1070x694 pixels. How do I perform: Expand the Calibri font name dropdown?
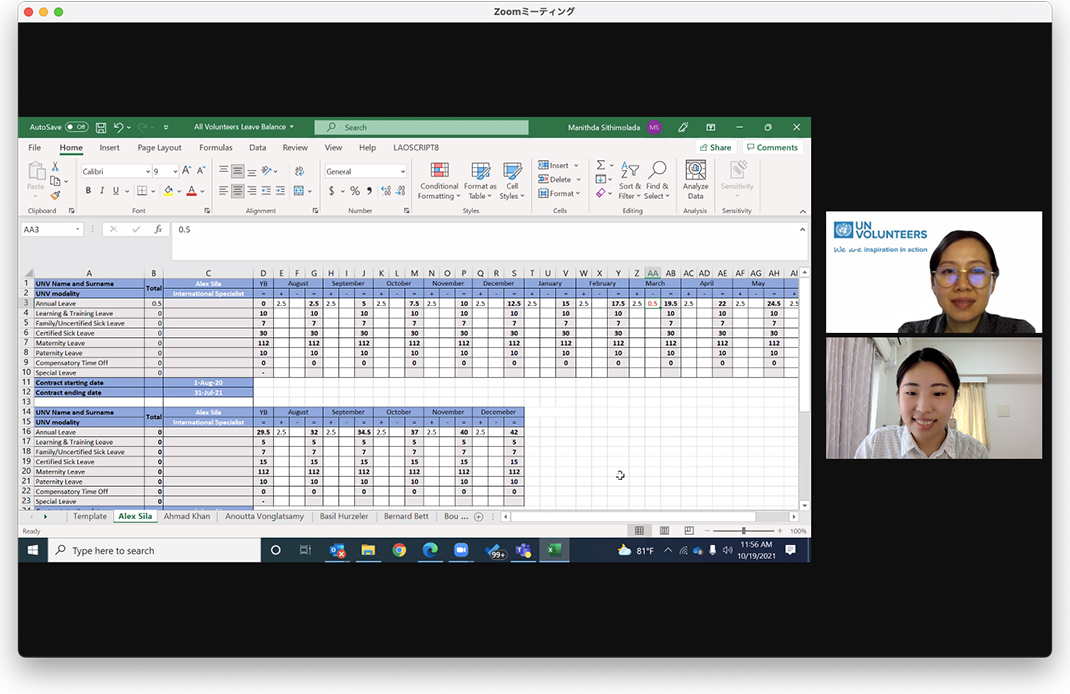[146, 172]
